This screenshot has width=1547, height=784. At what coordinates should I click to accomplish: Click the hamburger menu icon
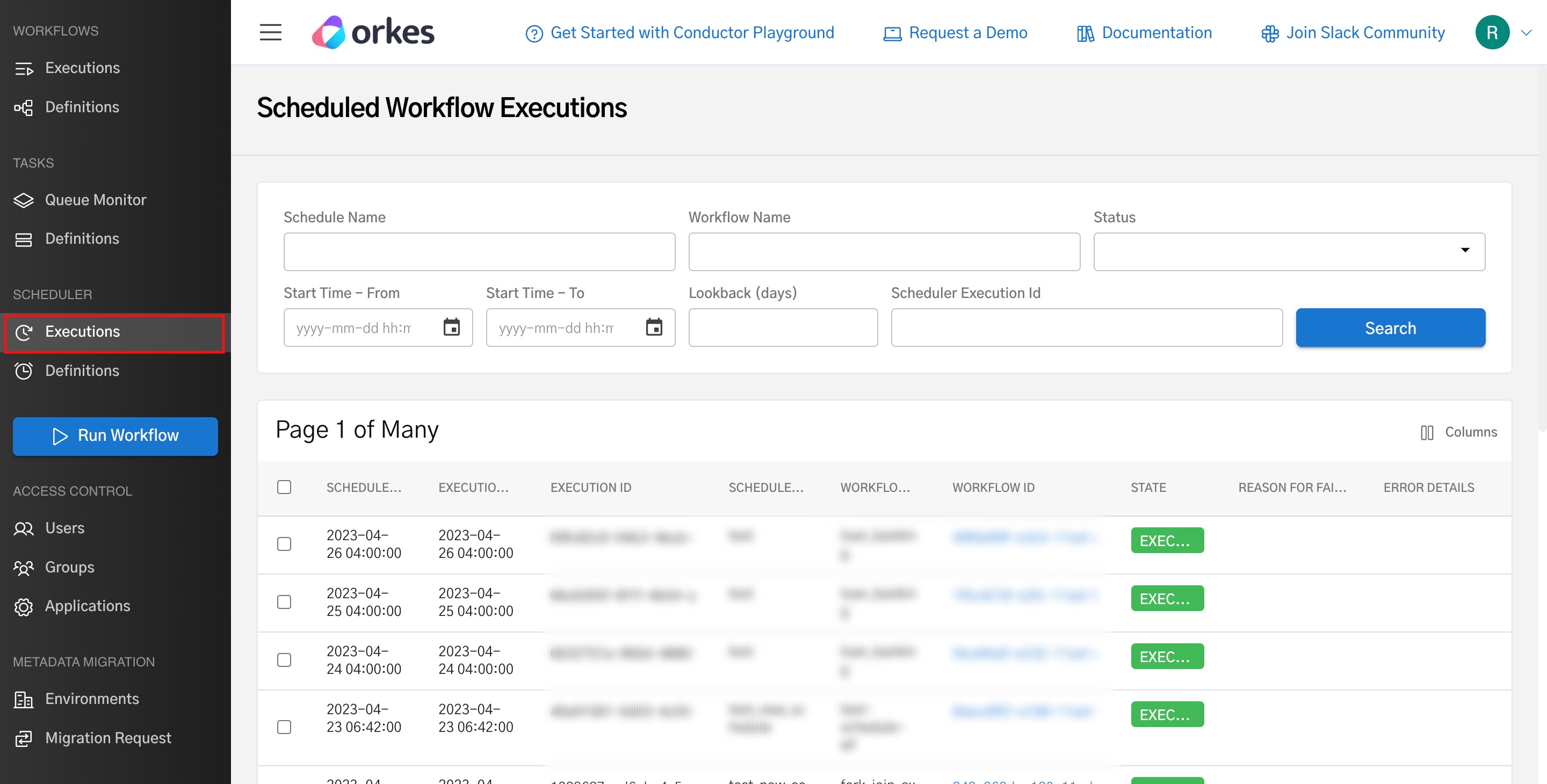point(270,32)
